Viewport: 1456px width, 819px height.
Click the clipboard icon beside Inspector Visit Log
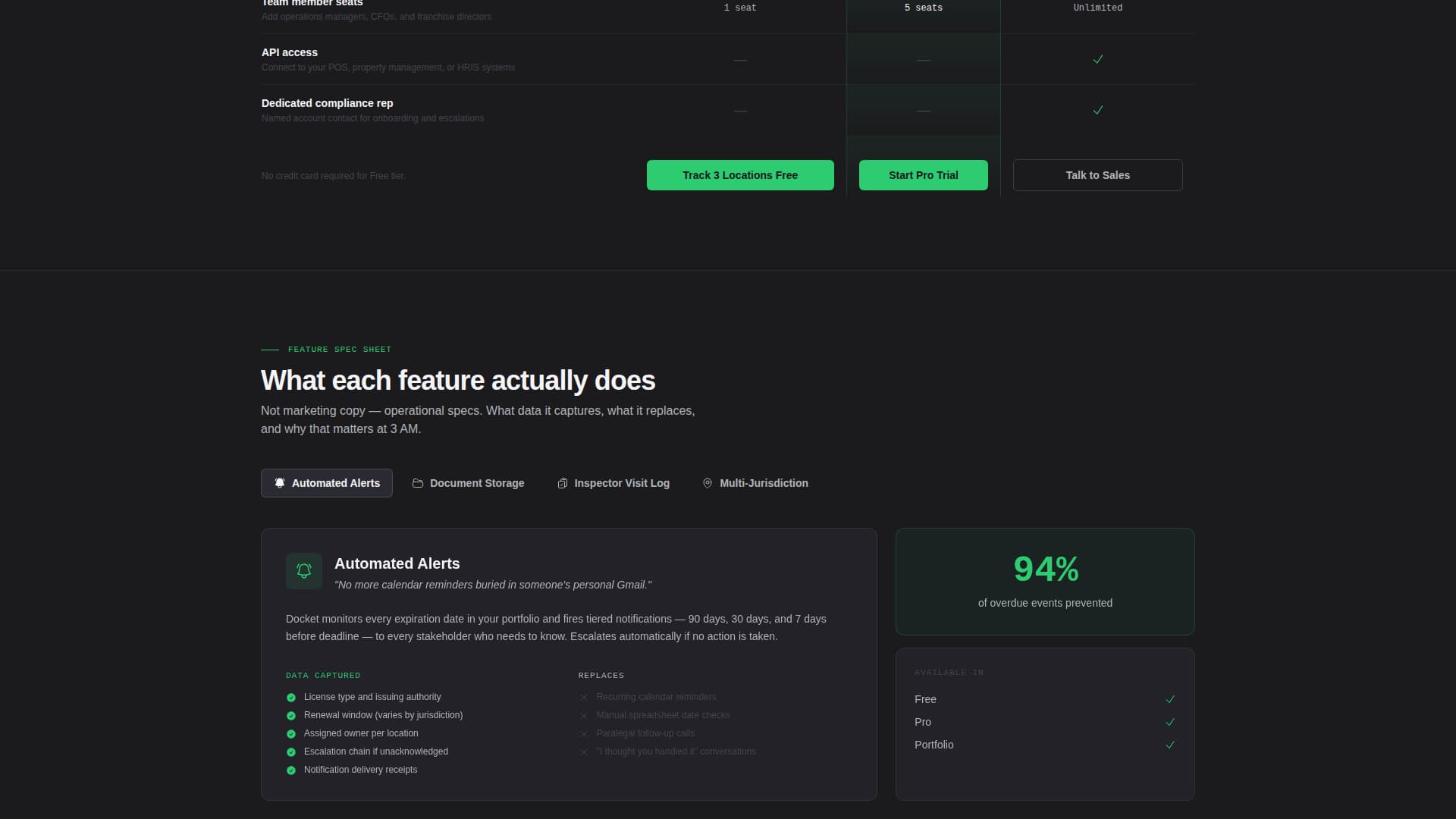coord(563,483)
